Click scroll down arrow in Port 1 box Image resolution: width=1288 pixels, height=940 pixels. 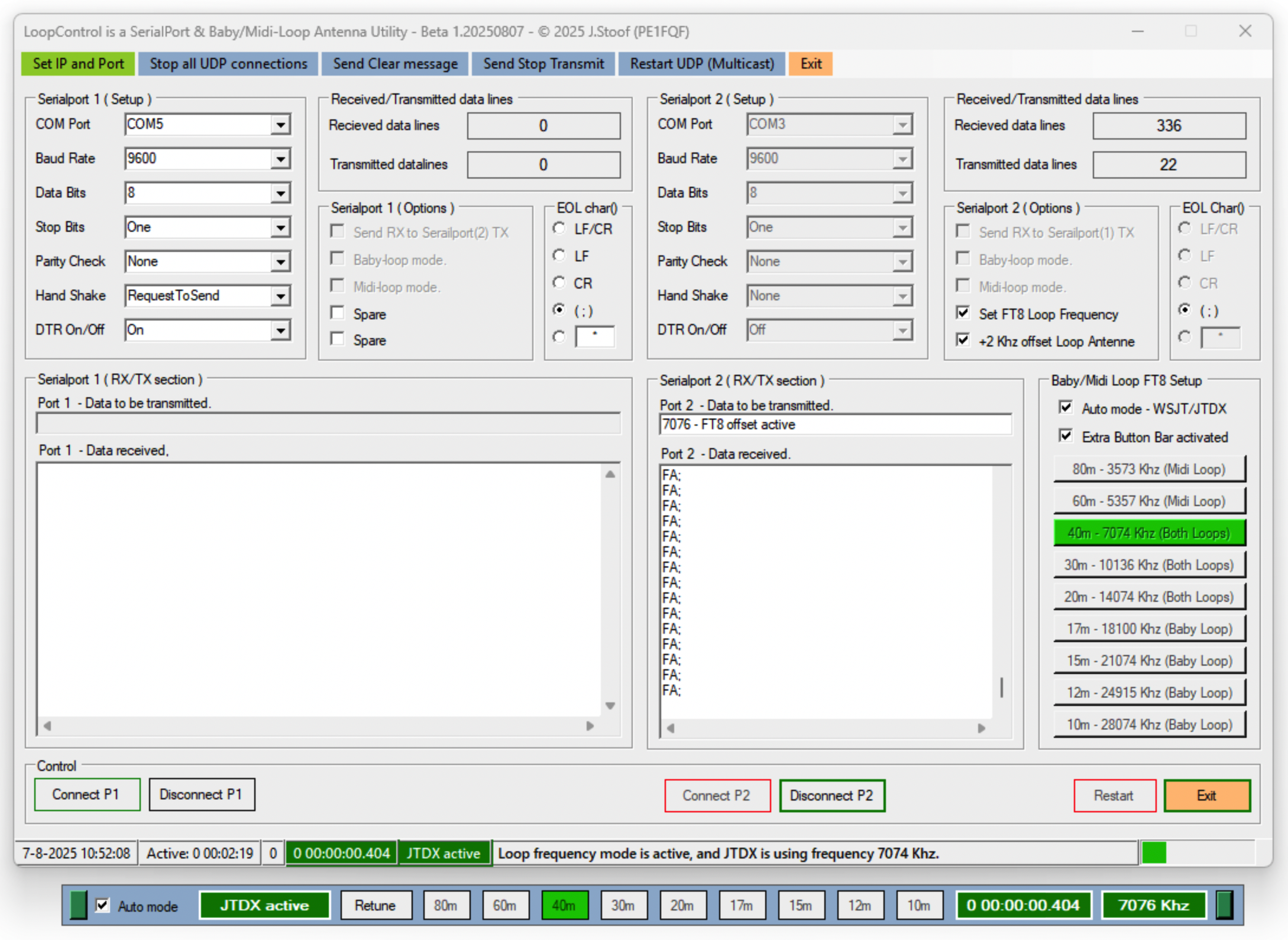[x=610, y=706]
